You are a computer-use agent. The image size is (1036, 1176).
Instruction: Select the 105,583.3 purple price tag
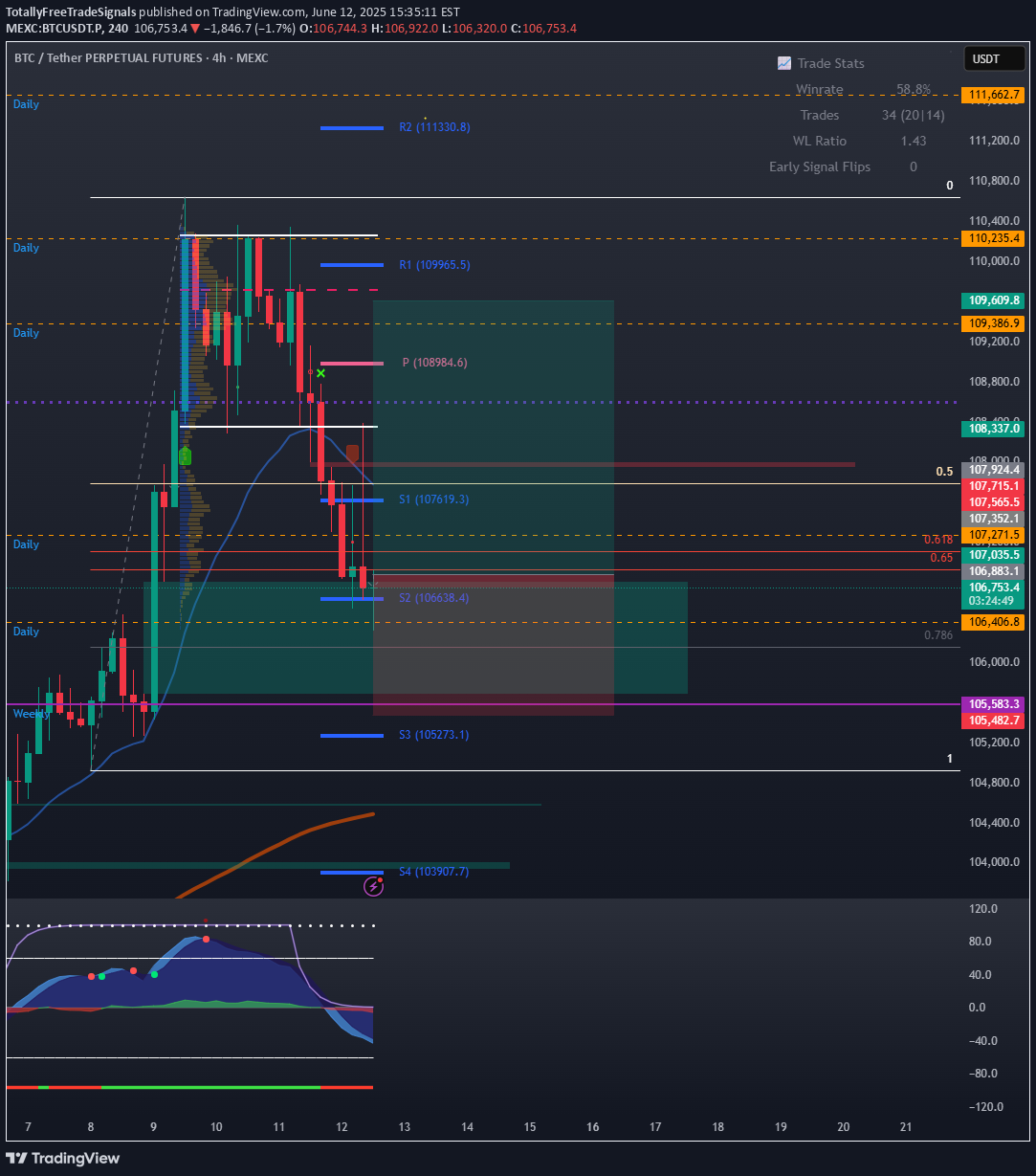(x=994, y=703)
